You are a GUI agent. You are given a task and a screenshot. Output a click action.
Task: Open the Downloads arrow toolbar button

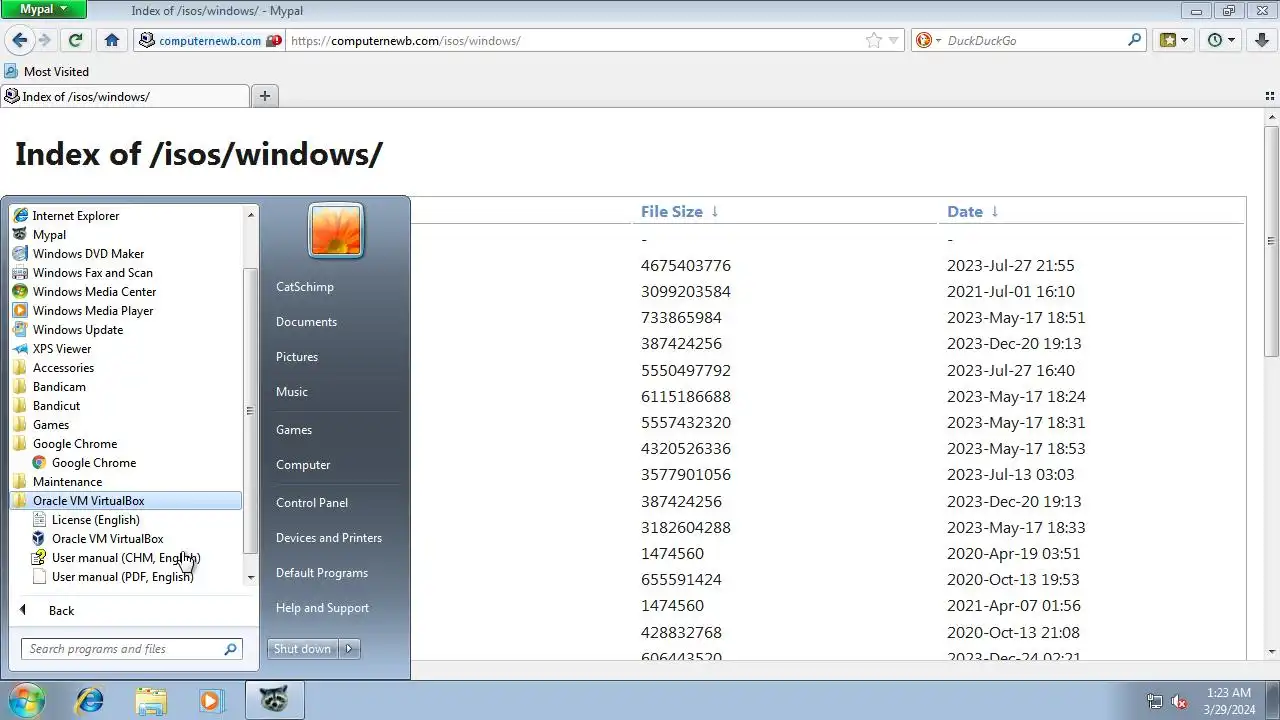(1260, 40)
